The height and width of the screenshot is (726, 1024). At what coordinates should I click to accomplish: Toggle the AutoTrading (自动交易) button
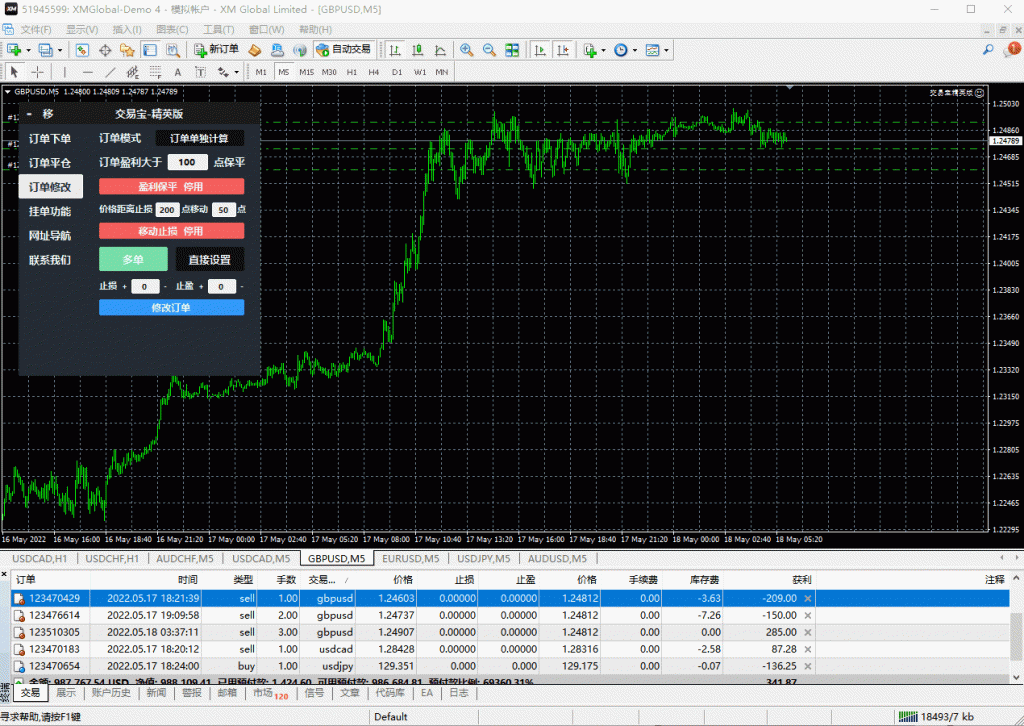click(343, 49)
